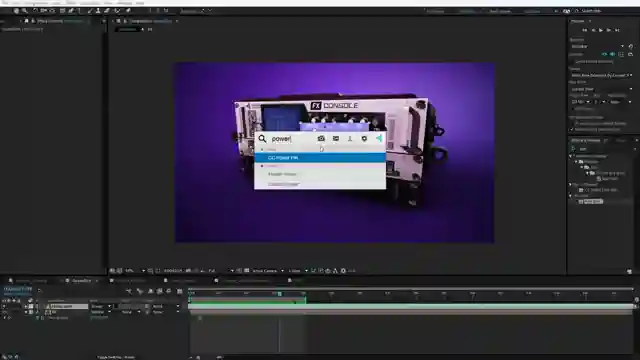Click the Effects & Presets search field
This screenshot has width=640, height=360.
(x=602, y=149)
